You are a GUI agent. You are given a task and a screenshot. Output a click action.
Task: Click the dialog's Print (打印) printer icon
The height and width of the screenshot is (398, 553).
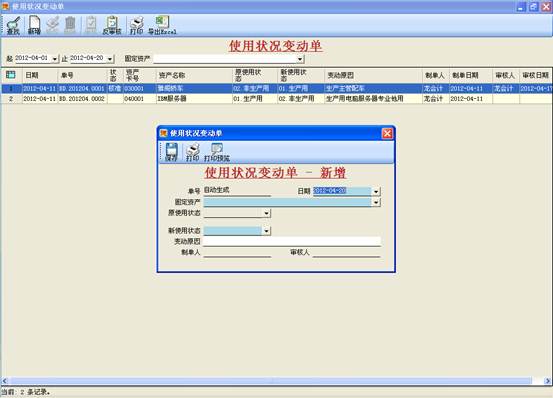(x=193, y=152)
